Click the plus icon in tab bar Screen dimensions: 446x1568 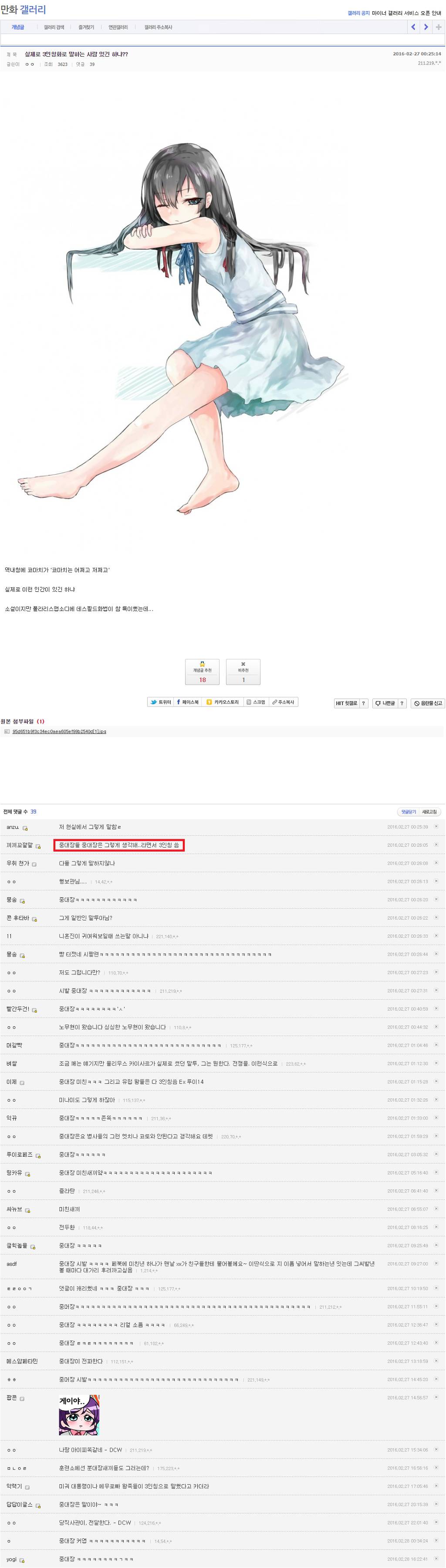(x=439, y=27)
